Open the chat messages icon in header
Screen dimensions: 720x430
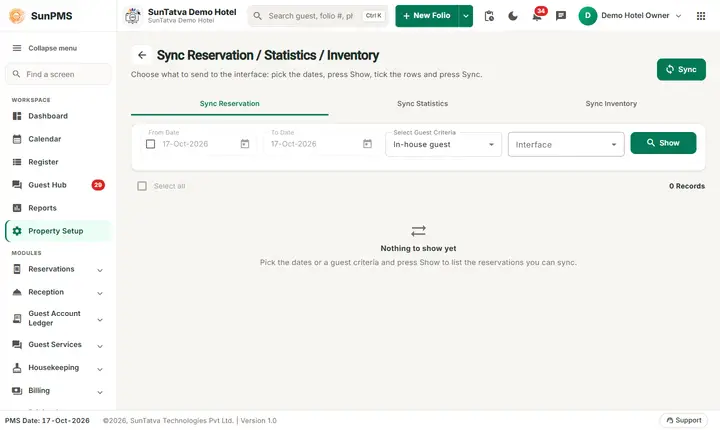561,16
